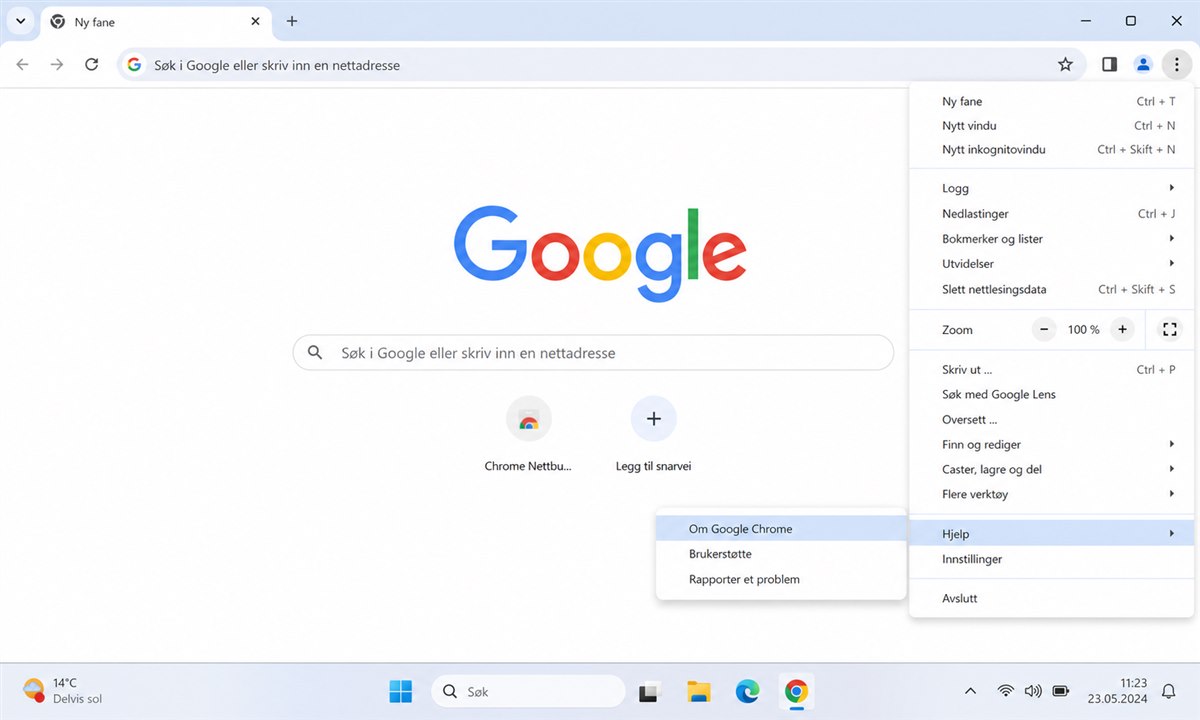The height and width of the screenshot is (720, 1200).
Task: Select Om Google Chrome
Action: click(781, 529)
